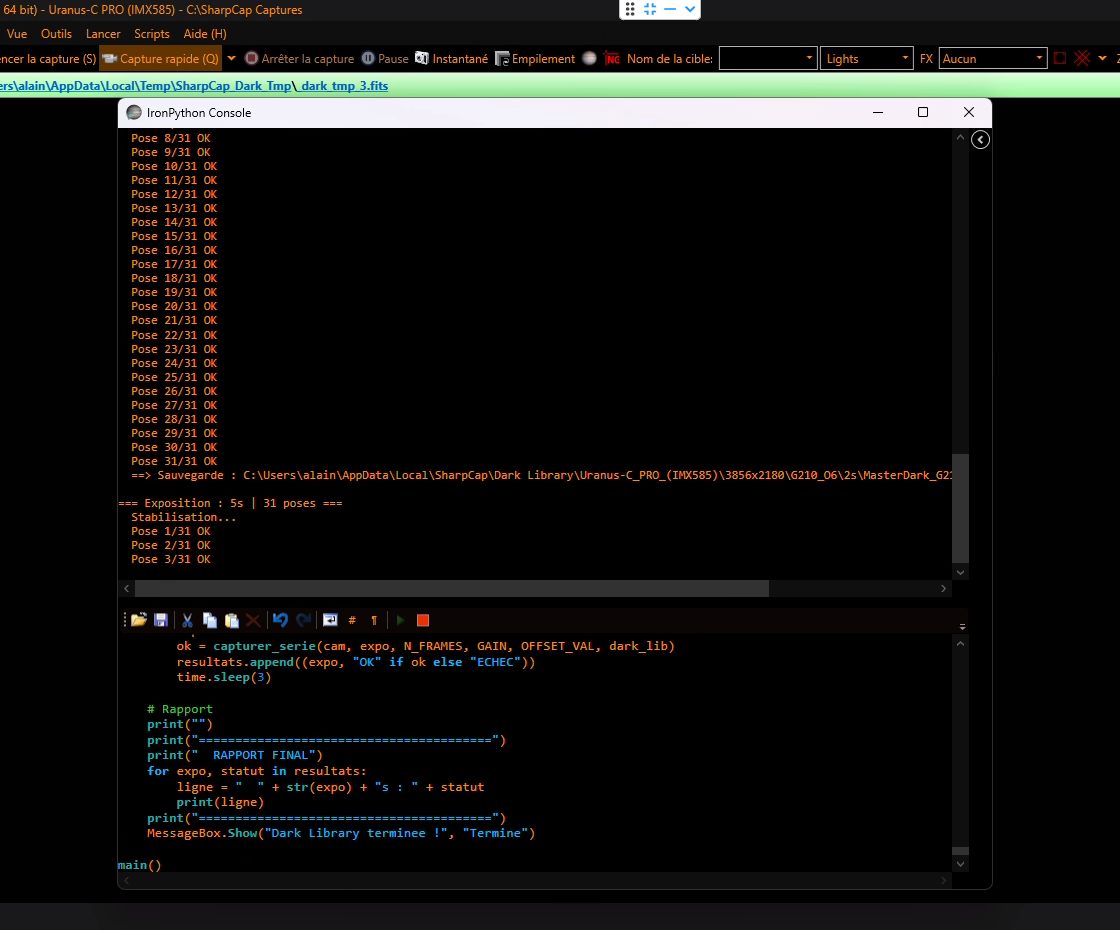Screen dimensions: 1120x930
Task: Maximize the IronPython Console window
Action: point(923,112)
